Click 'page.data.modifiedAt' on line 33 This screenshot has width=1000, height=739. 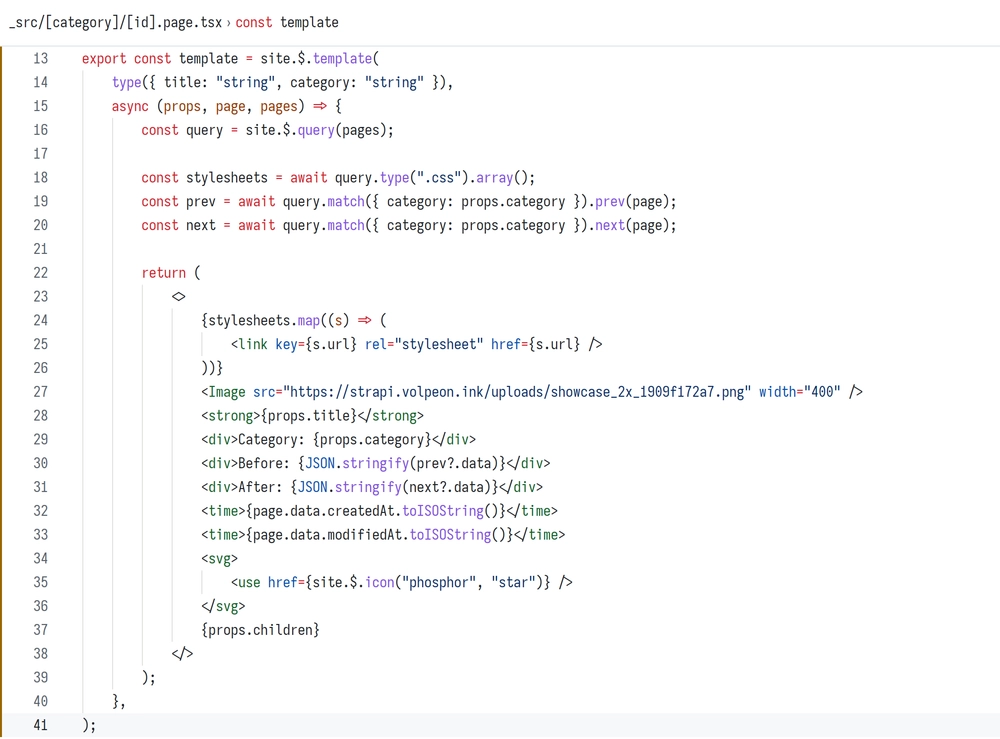point(328,535)
